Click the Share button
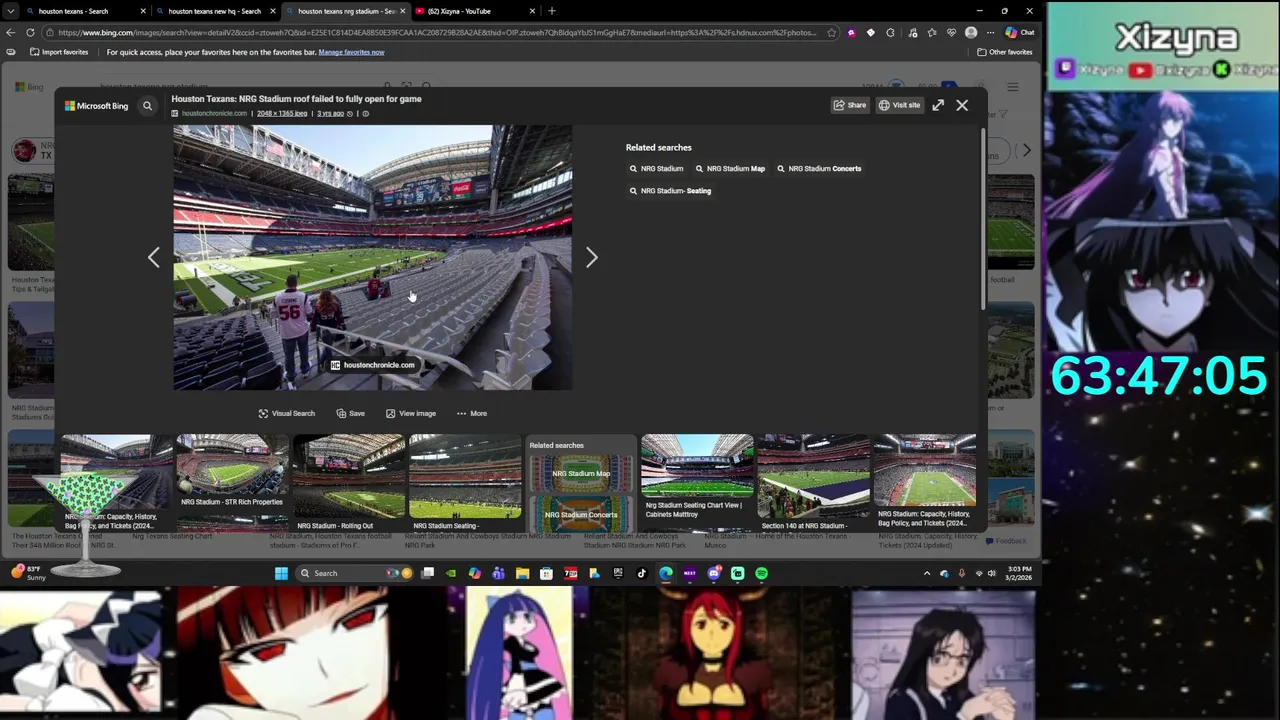 point(850,105)
